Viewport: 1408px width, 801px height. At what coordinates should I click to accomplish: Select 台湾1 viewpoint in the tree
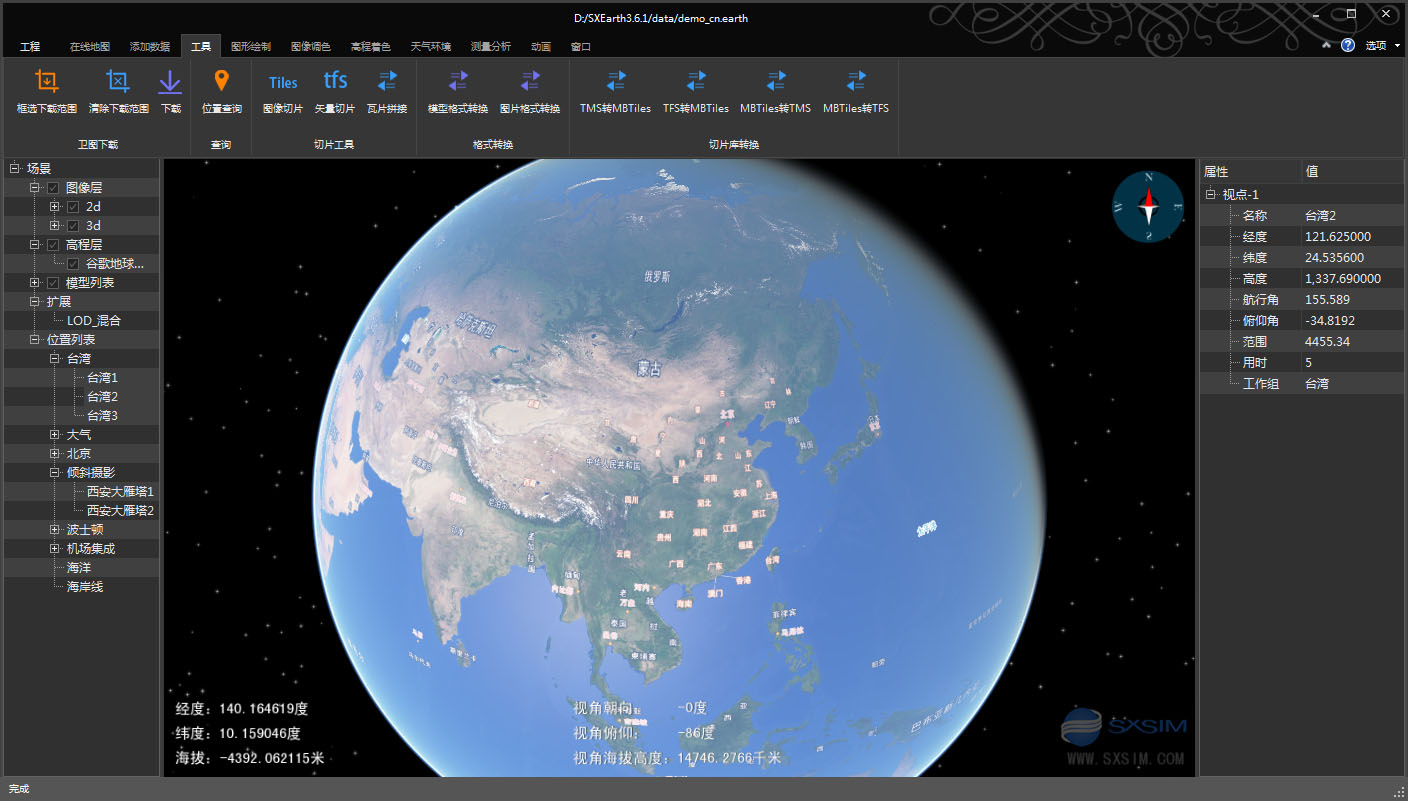tap(102, 377)
